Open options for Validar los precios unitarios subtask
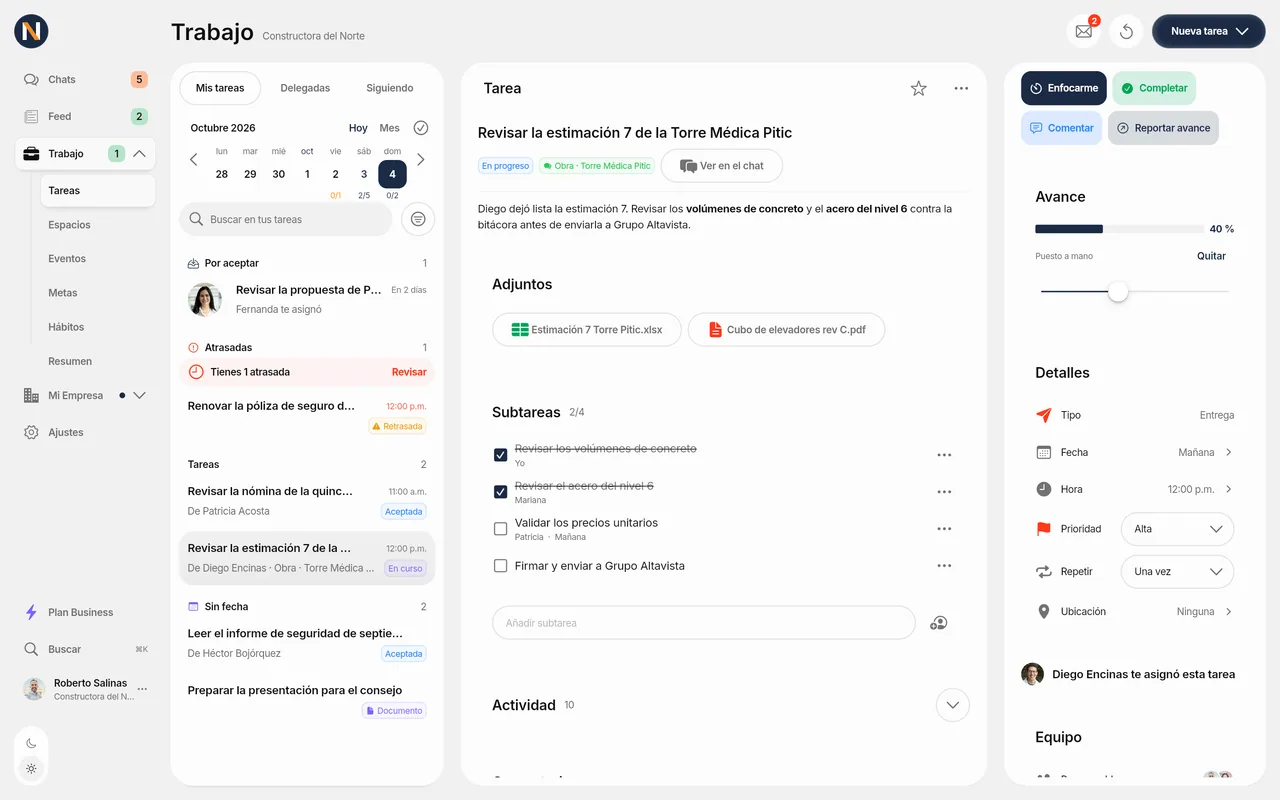The image size is (1280, 800). pyautogui.click(x=944, y=529)
